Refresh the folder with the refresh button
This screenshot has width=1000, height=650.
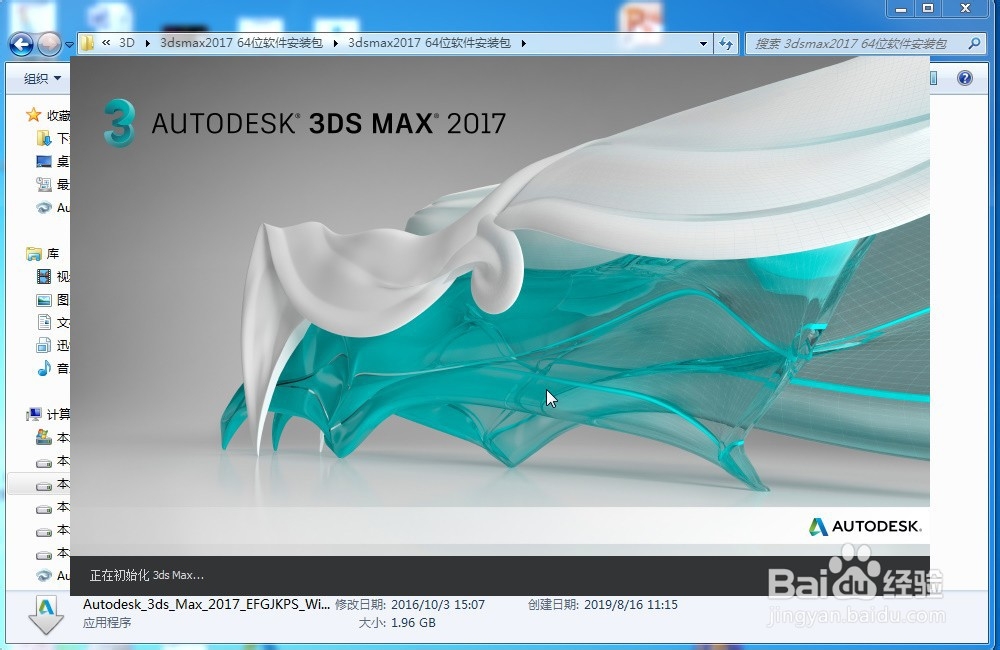coord(726,44)
